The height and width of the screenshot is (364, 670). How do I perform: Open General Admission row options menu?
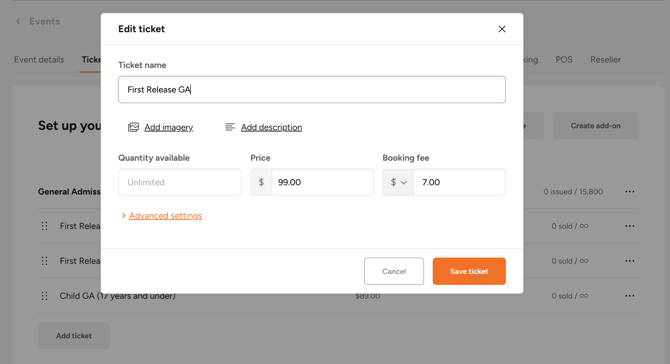pyautogui.click(x=629, y=191)
